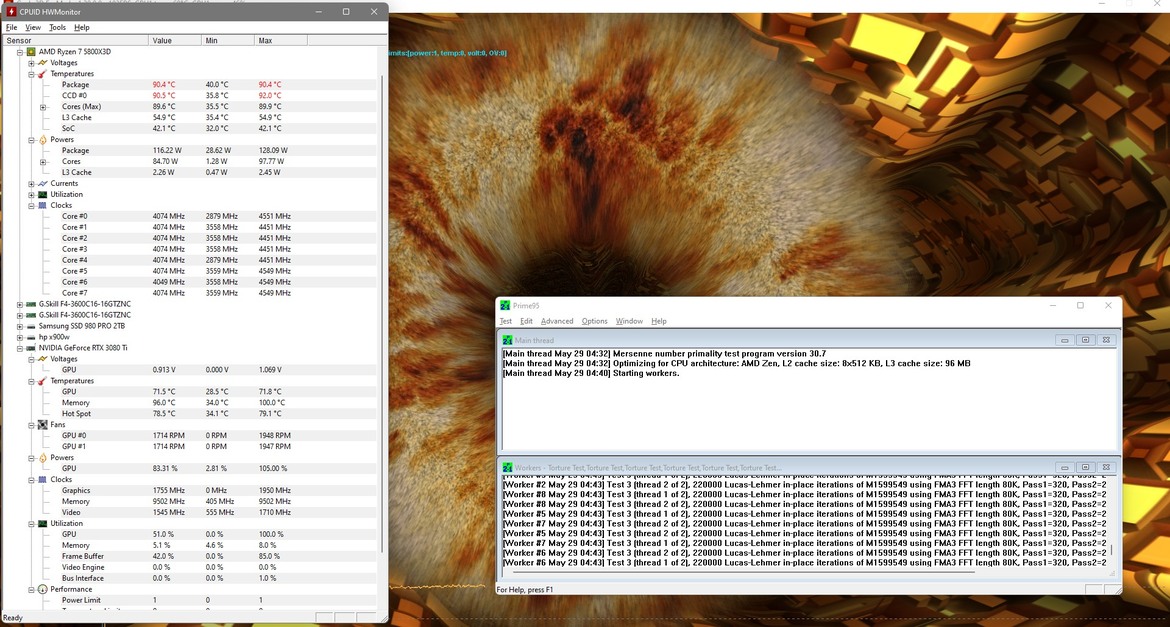Click the Clocks icon under AMD Ryzen
The height and width of the screenshot is (627, 1170).
(x=43, y=205)
